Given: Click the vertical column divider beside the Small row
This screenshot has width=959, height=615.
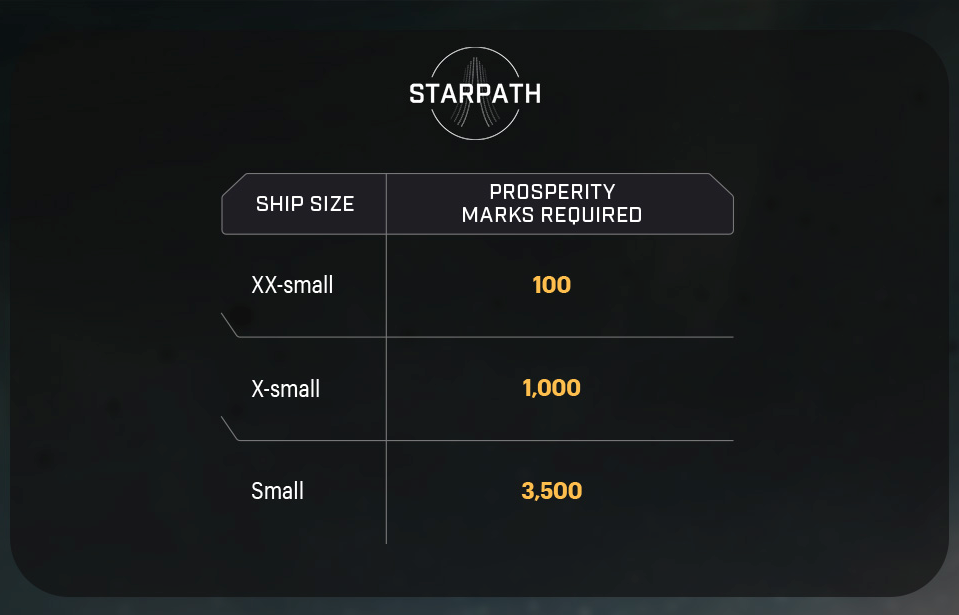Looking at the screenshot, I should click(x=386, y=492).
